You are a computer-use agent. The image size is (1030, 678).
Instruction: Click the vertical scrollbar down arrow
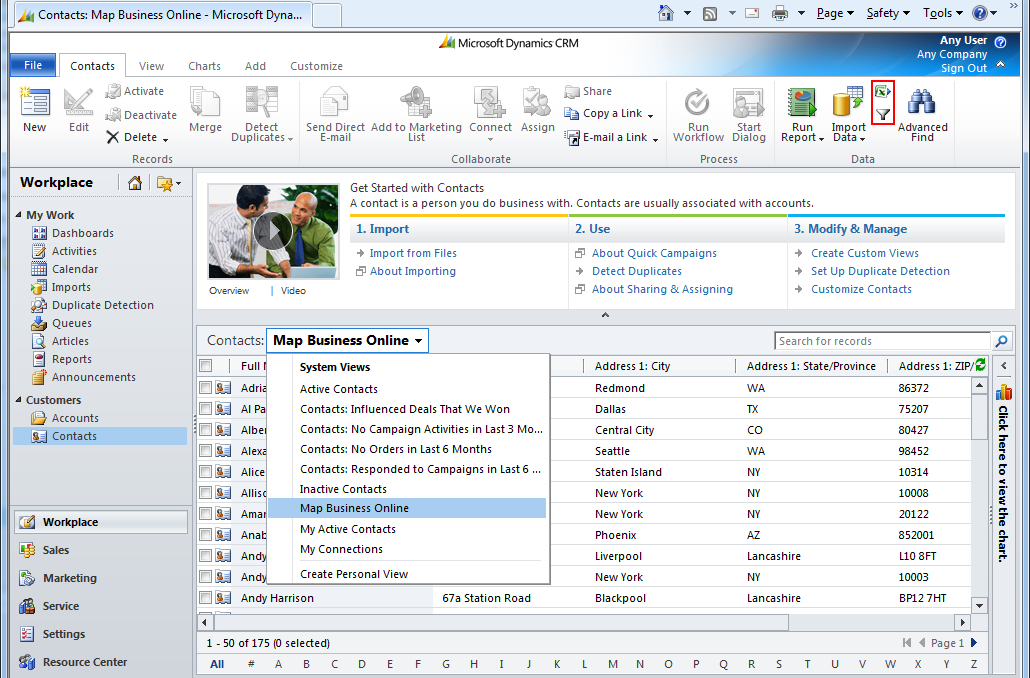(979, 606)
